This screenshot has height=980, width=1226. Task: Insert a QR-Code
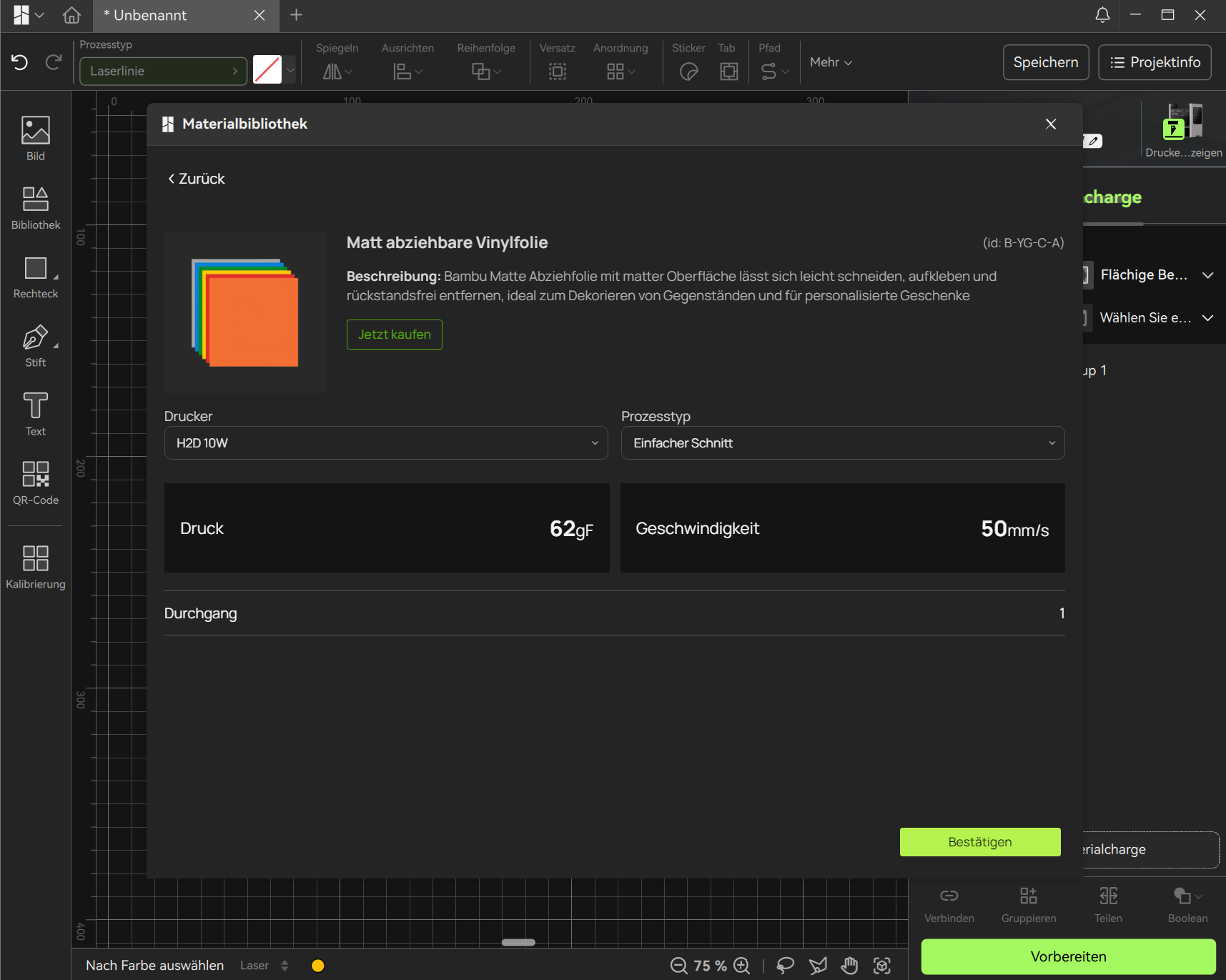[x=35, y=483]
